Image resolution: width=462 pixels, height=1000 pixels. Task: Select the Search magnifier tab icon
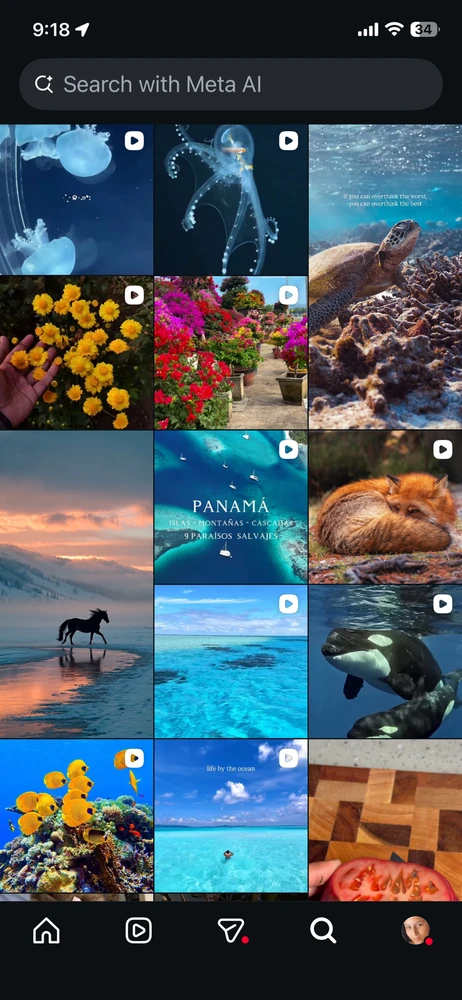coord(323,930)
